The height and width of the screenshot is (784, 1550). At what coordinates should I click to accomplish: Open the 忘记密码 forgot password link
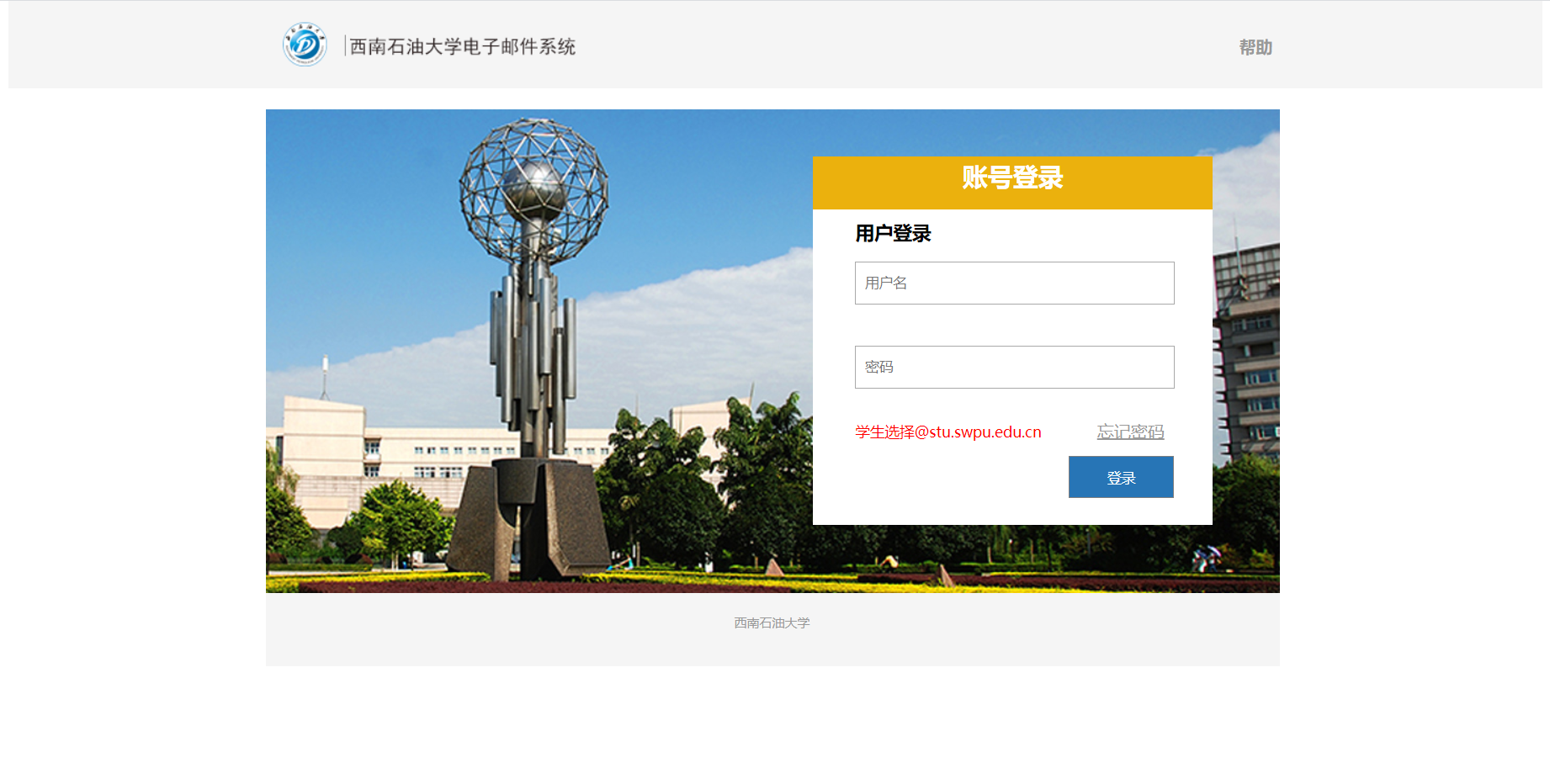(x=1130, y=432)
